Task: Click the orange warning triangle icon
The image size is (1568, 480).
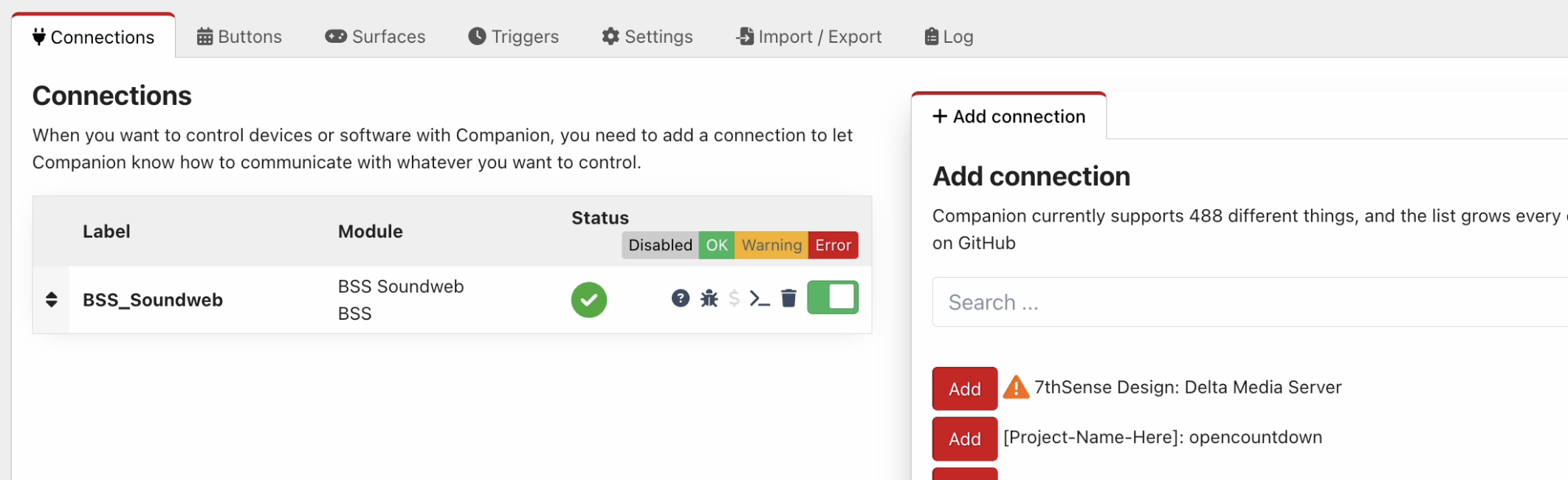Action: 1016,388
